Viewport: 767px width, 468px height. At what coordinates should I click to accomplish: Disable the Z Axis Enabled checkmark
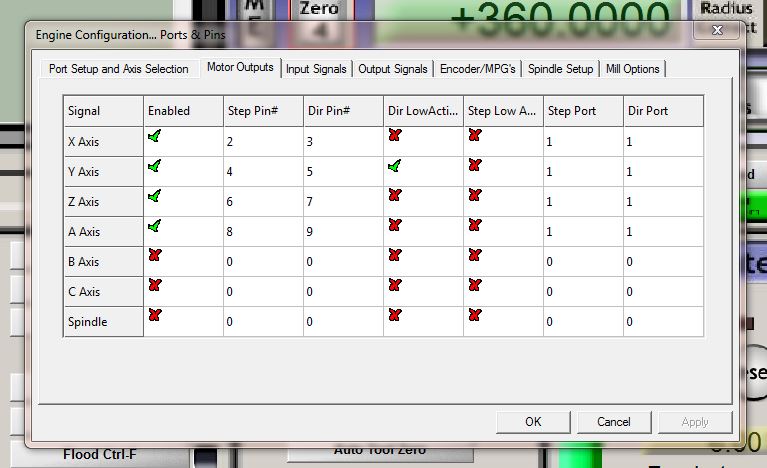click(x=154, y=196)
